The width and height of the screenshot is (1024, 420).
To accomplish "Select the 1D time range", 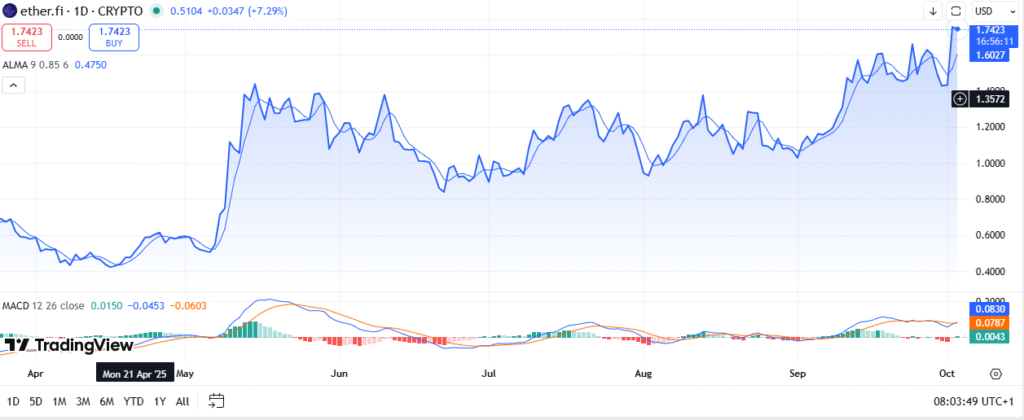I will [x=13, y=402].
